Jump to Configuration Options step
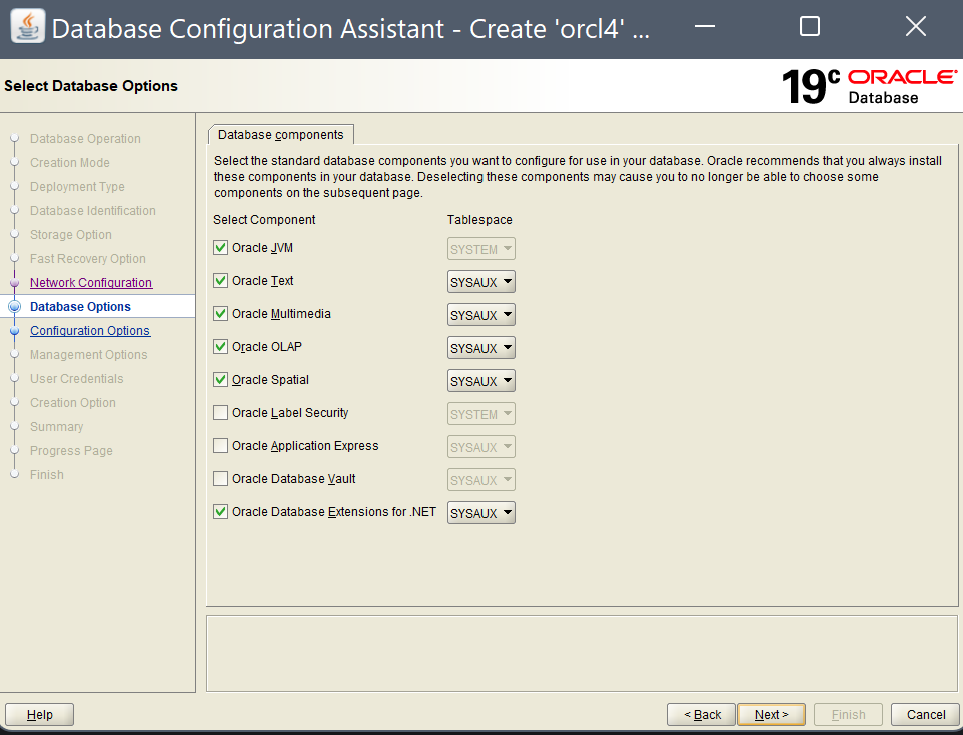Screen dimensions: 963x735 coord(90,331)
